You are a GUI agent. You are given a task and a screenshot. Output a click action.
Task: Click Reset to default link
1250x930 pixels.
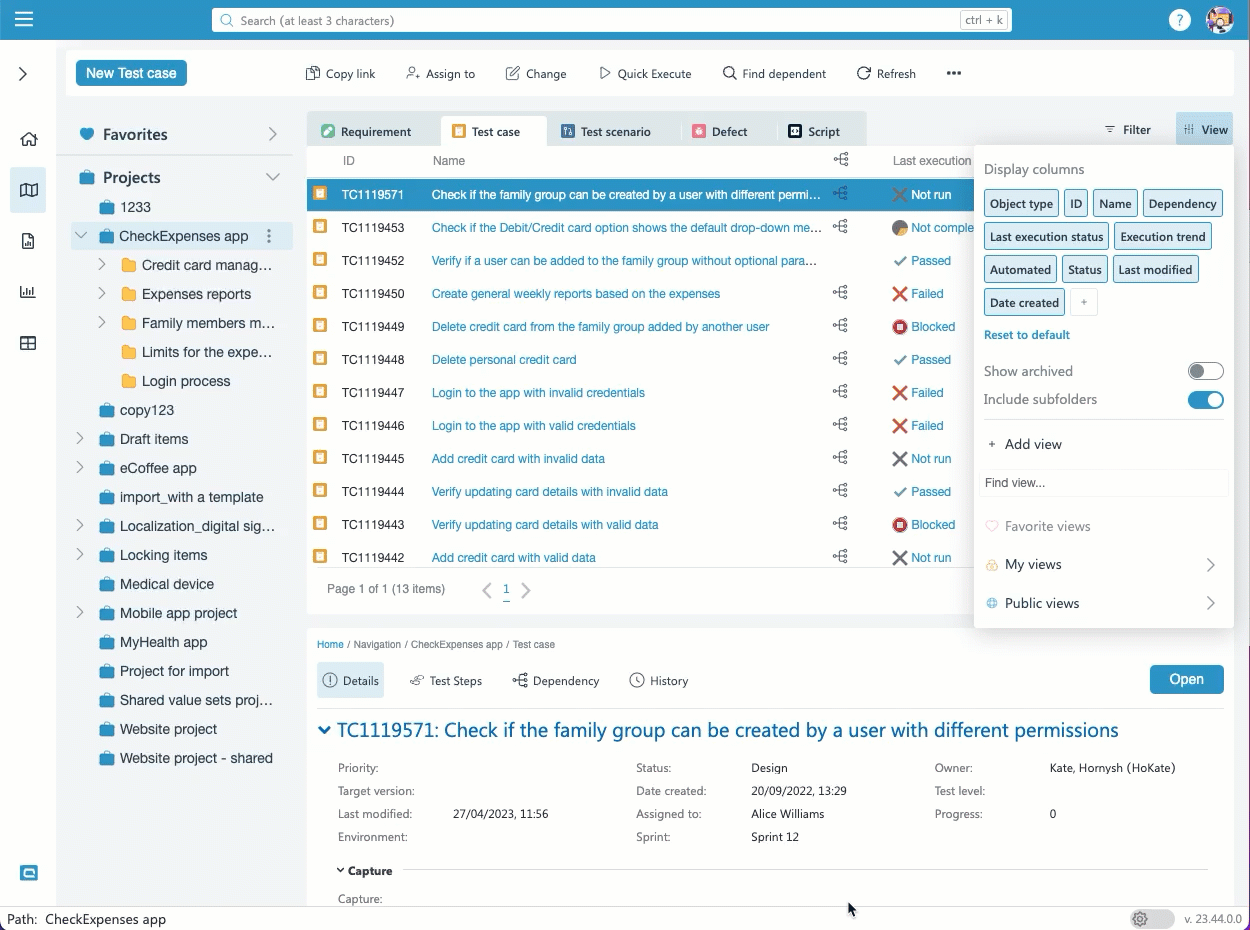pyautogui.click(x=1026, y=335)
